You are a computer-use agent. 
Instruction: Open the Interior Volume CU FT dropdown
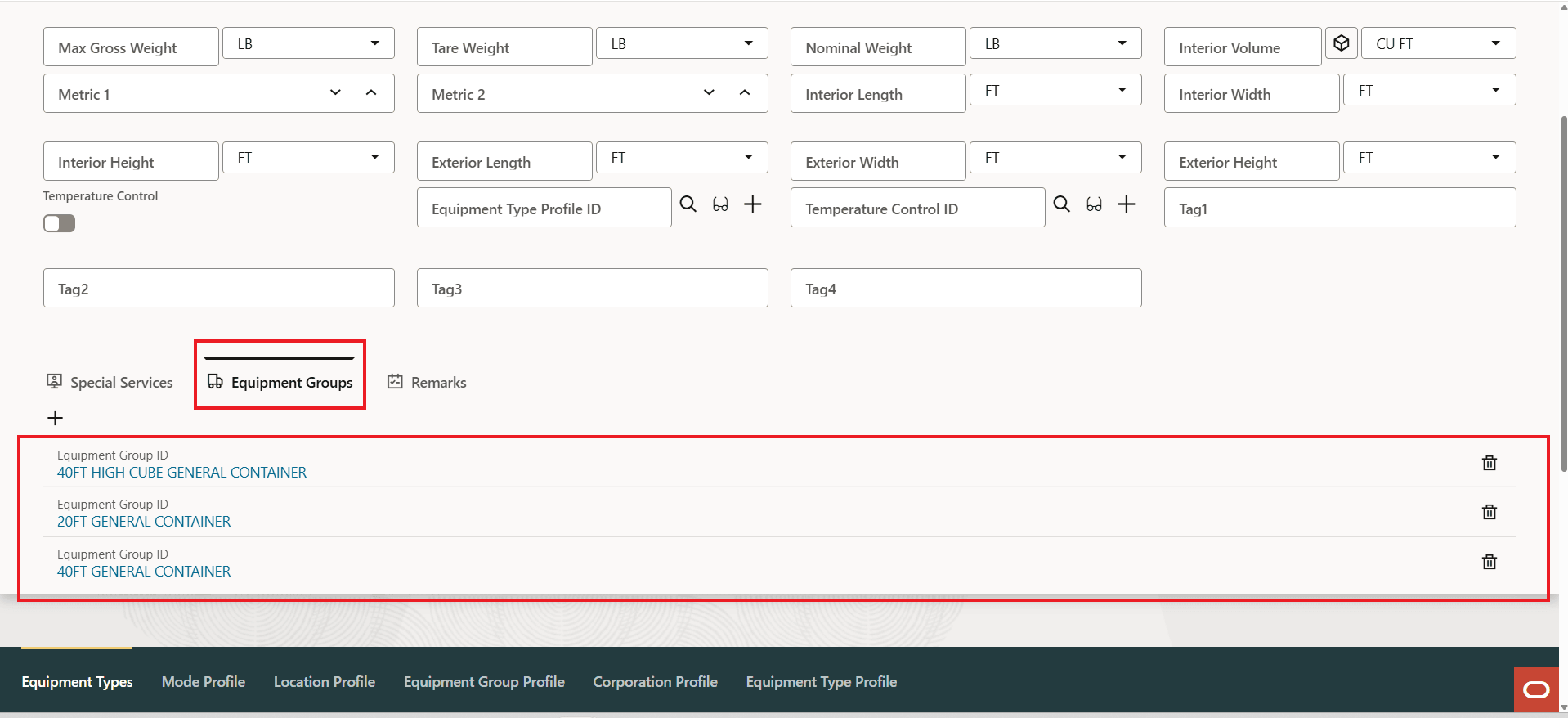coord(1438,43)
